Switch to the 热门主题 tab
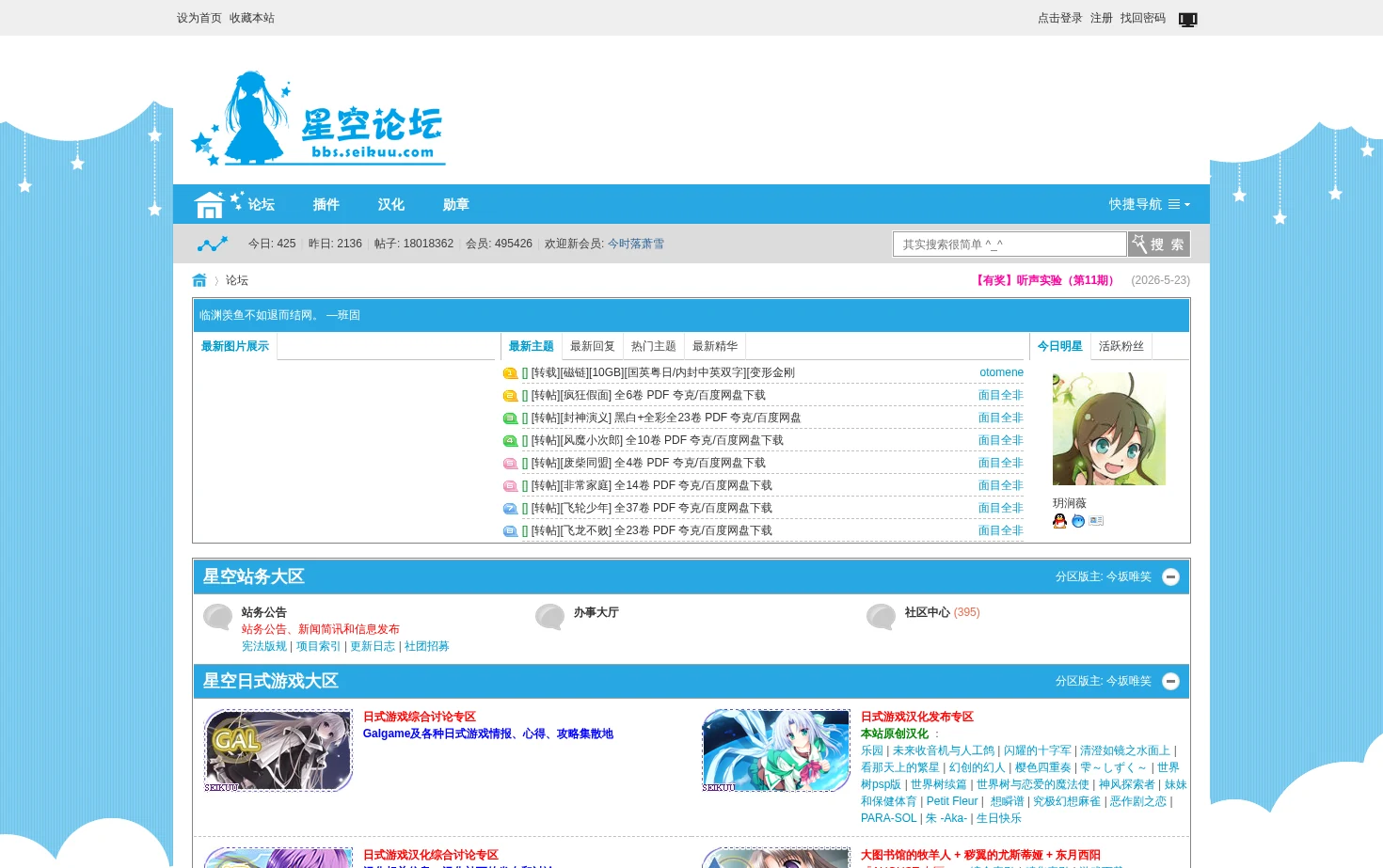Screen dimensions: 1383x868 [x=654, y=346]
